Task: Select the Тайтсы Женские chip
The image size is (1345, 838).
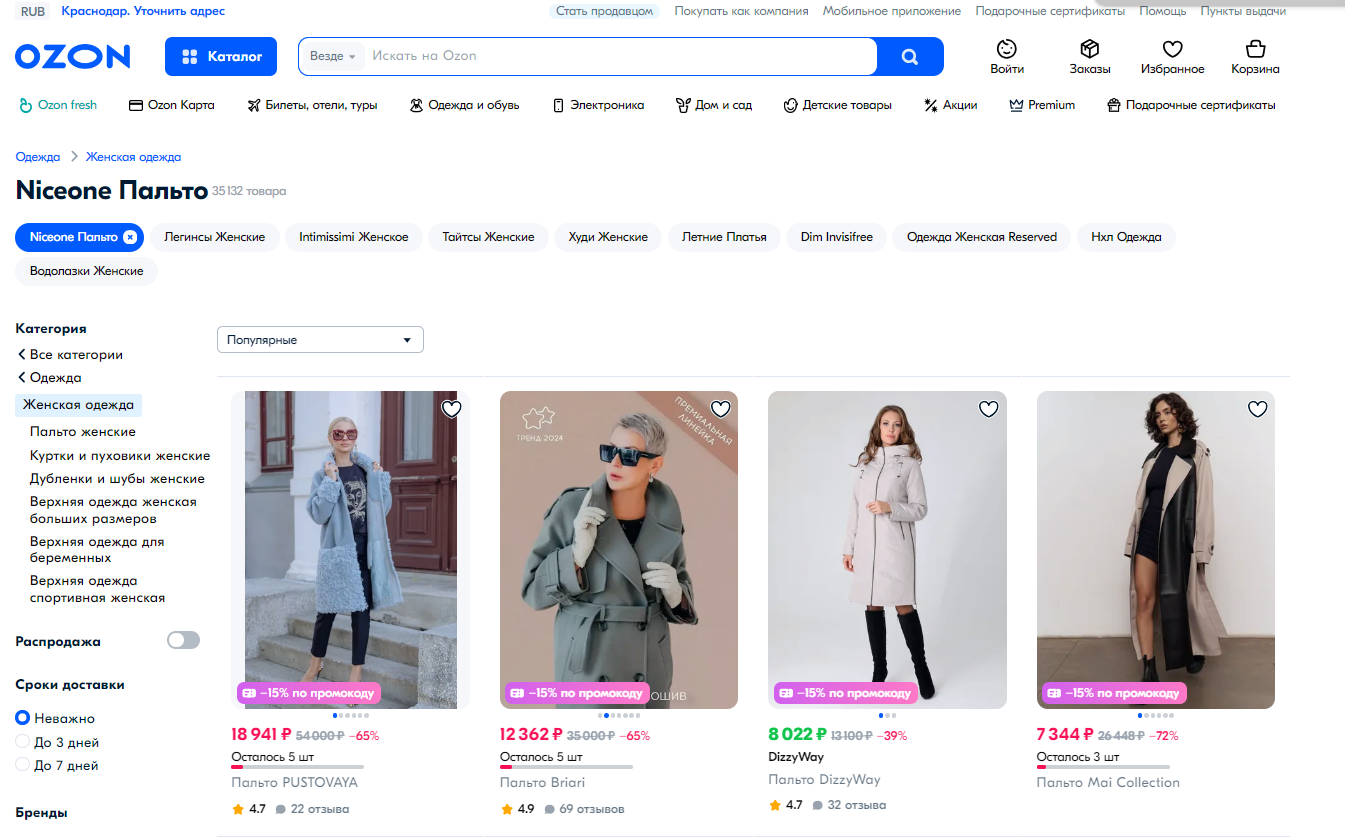Action: coord(488,237)
